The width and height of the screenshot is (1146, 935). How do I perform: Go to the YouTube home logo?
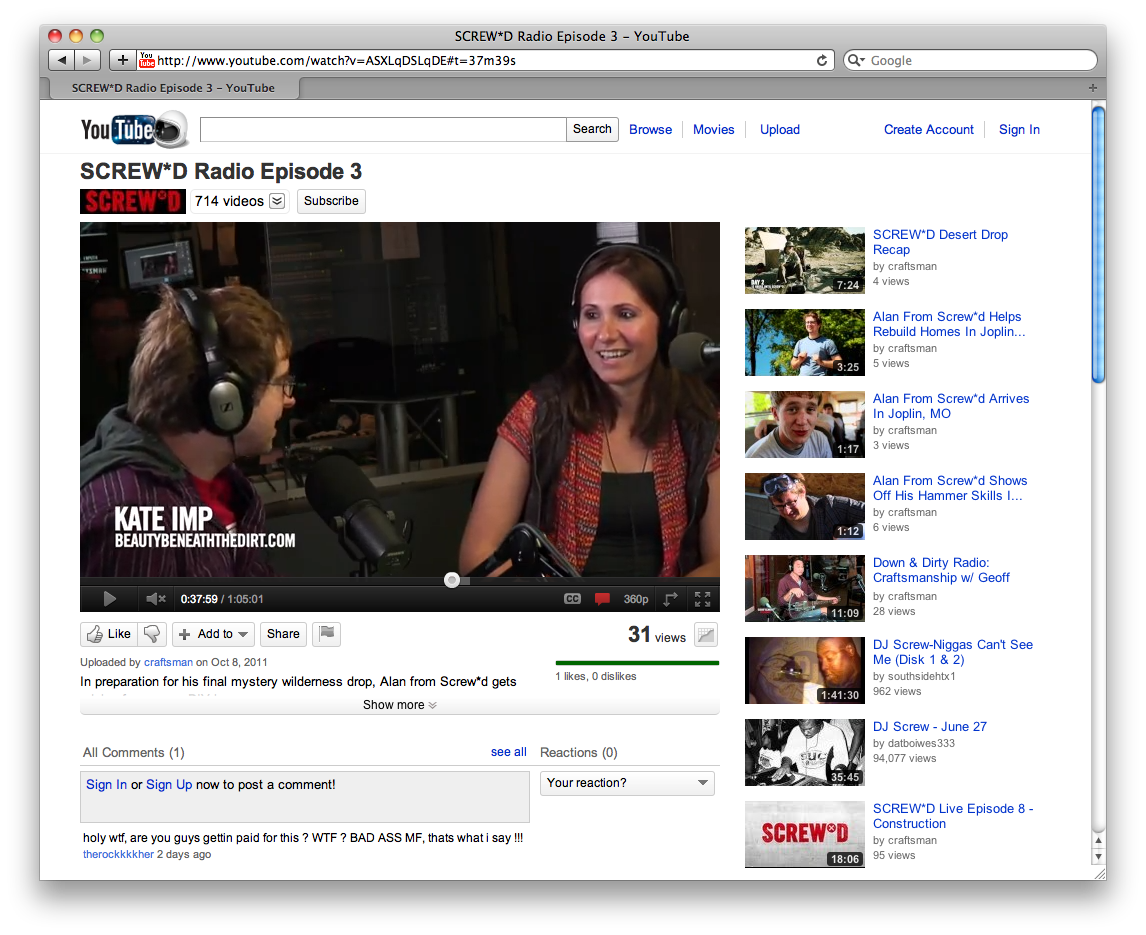(x=134, y=129)
